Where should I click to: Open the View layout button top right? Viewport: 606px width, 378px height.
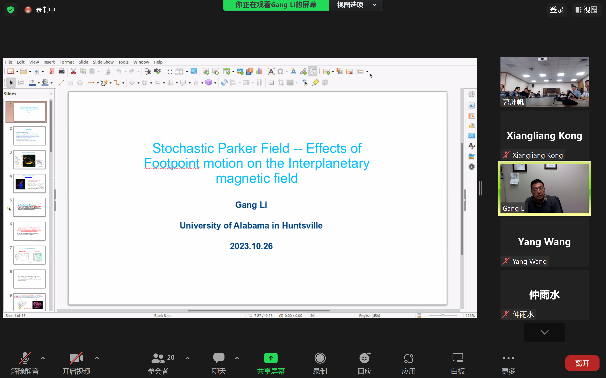pos(586,10)
